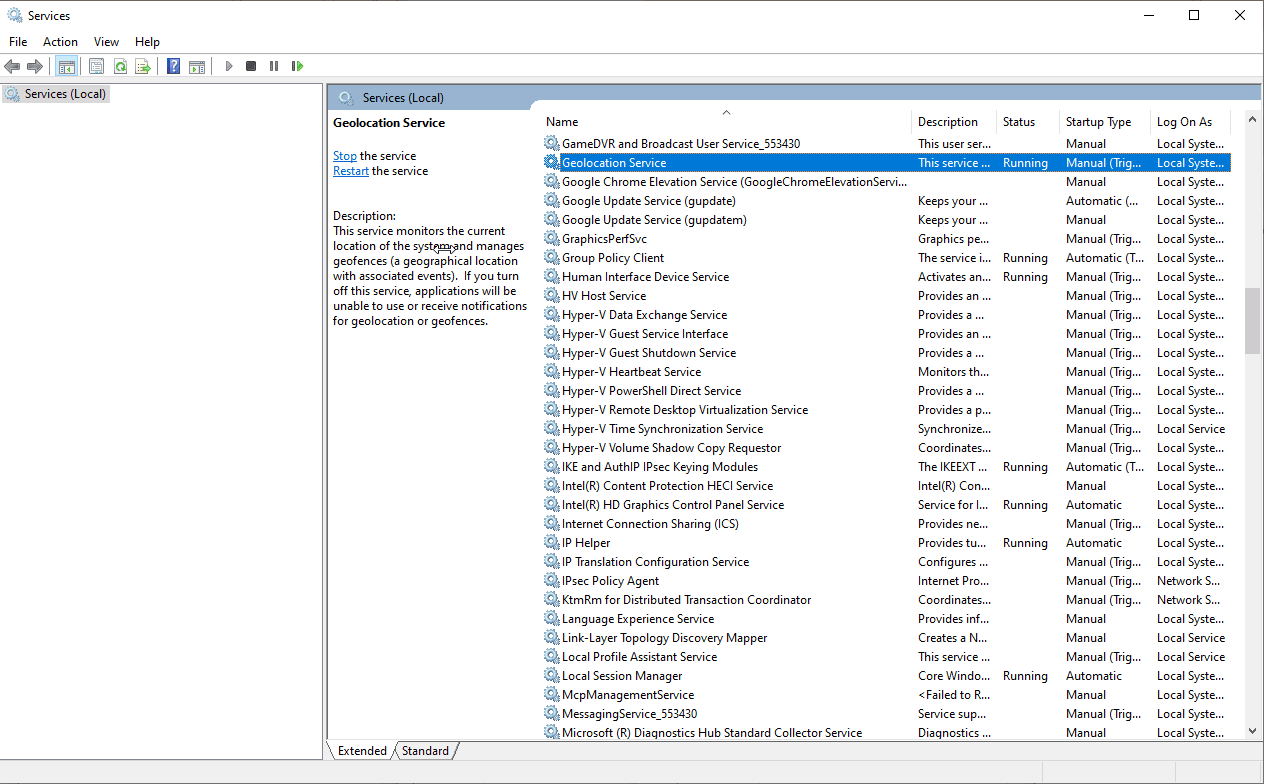The width and height of the screenshot is (1264, 784).
Task: Open the Properties toolbar icon
Action: (x=96, y=67)
